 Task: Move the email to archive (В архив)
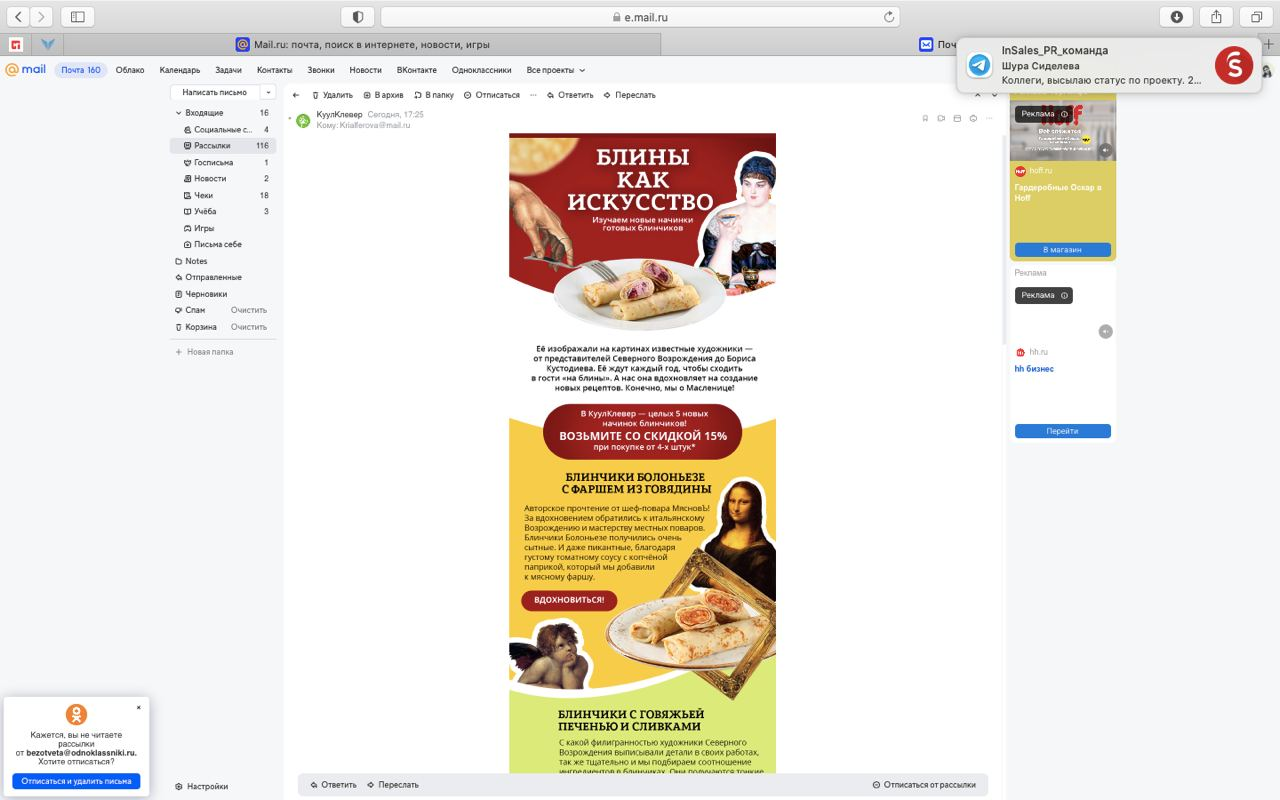click(x=383, y=95)
